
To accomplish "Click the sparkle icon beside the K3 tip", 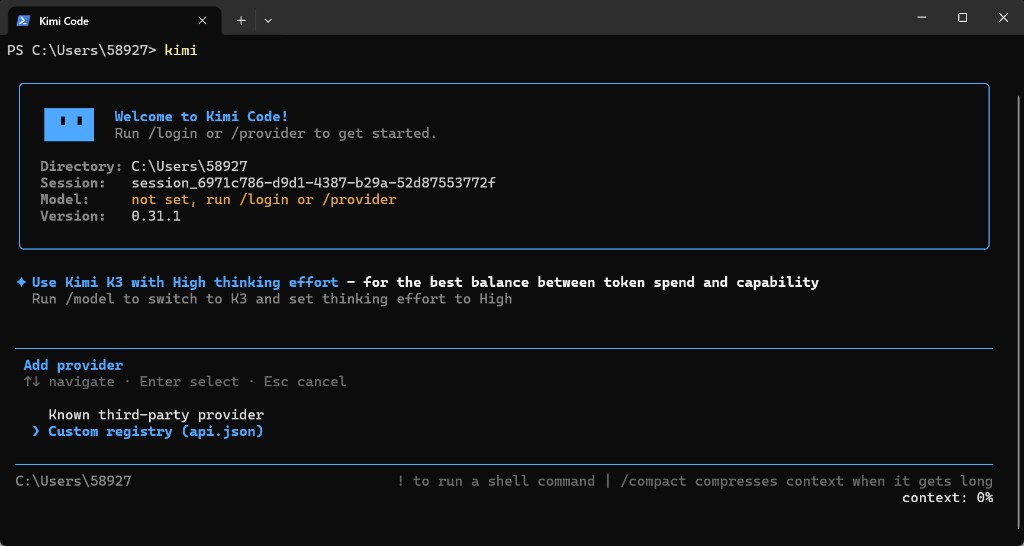I will [22, 282].
